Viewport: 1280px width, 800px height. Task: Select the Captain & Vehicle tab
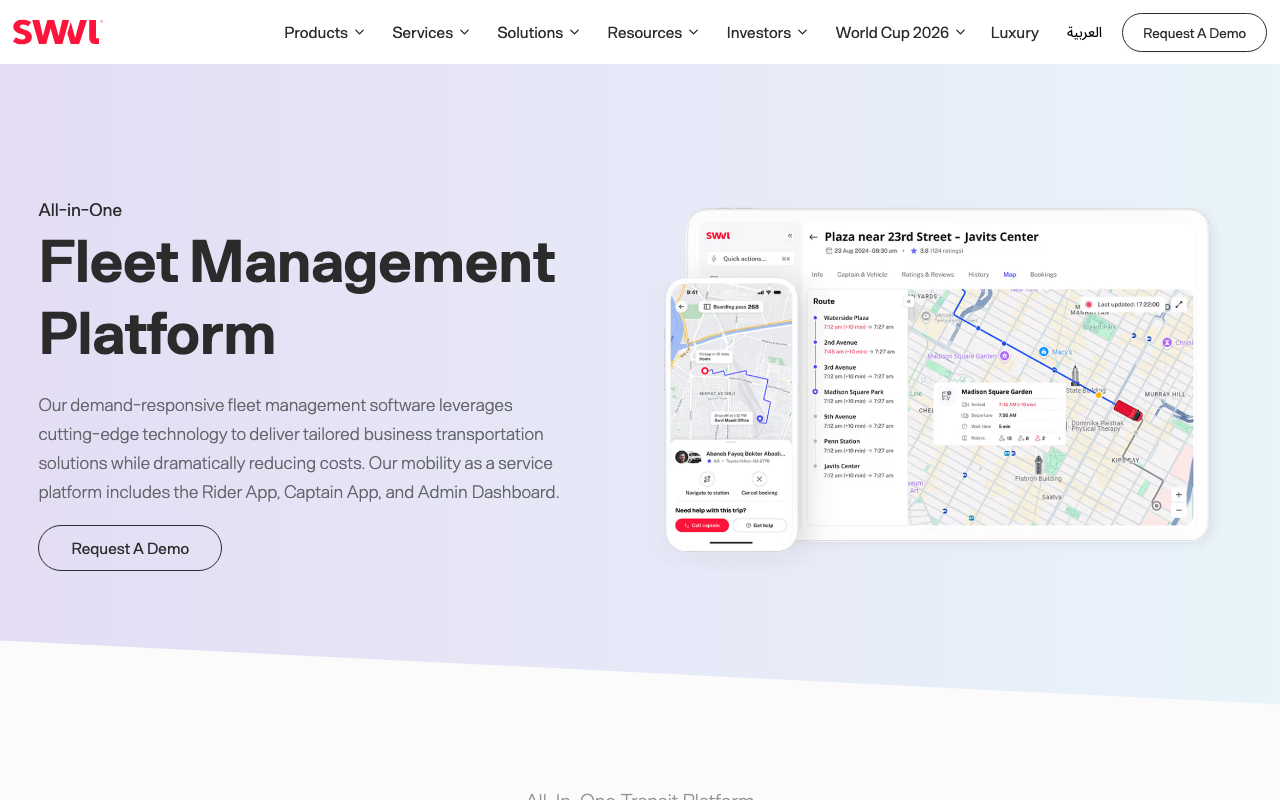[x=862, y=274]
